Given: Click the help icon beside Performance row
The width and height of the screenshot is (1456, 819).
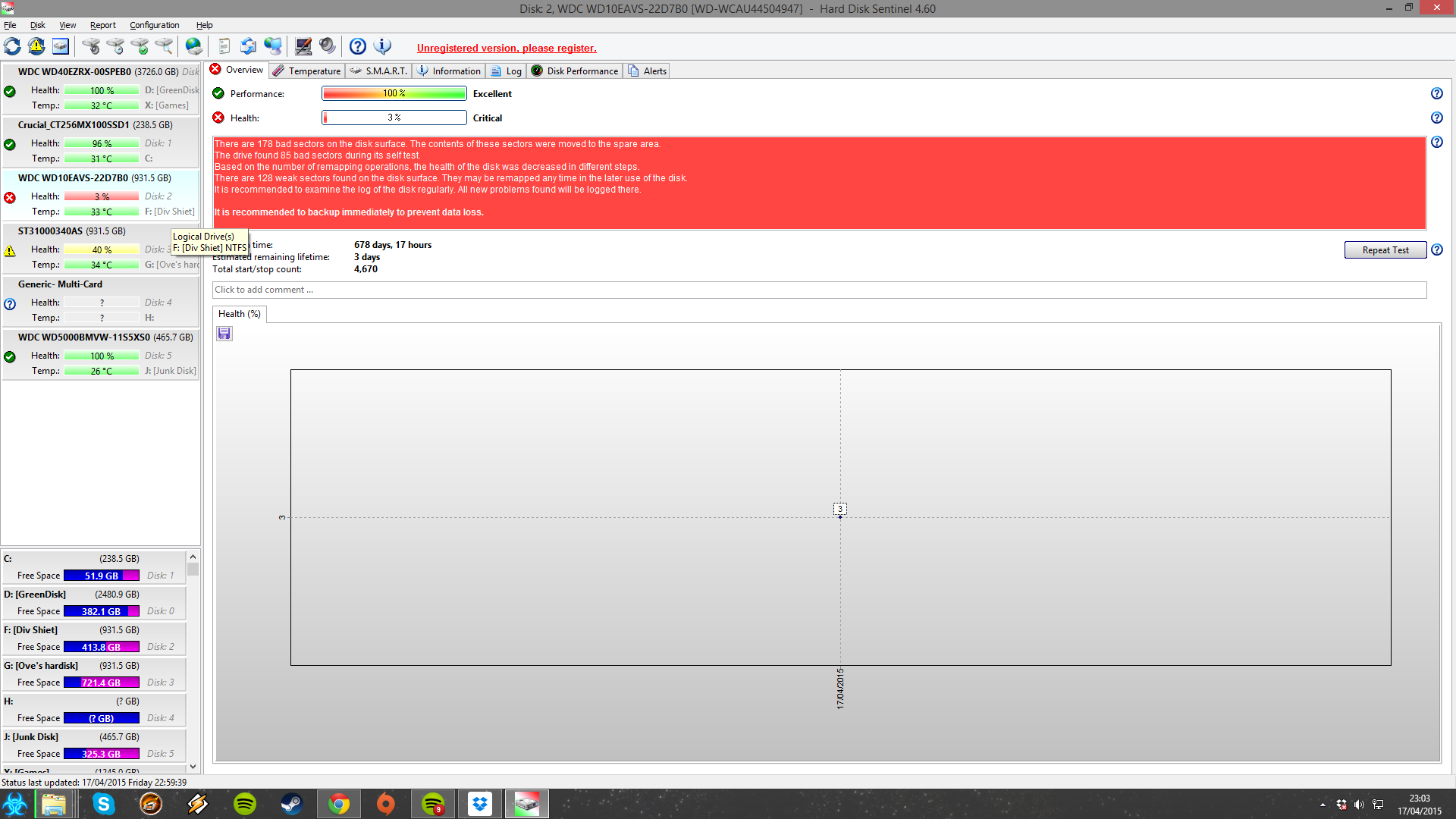Looking at the screenshot, I should click(1436, 93).
